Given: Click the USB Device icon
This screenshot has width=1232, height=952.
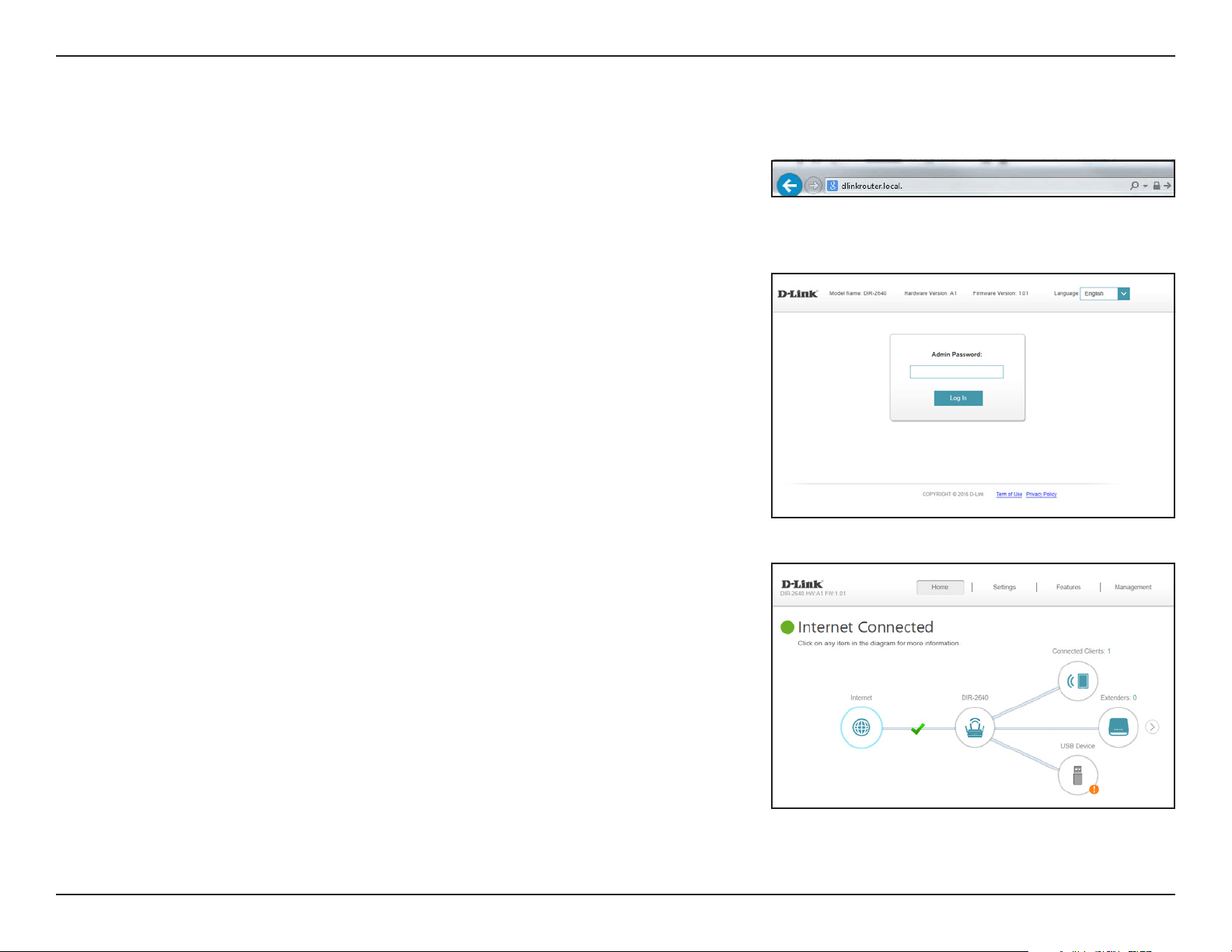Looking at the screenshot, I should tap(1078, 775).
